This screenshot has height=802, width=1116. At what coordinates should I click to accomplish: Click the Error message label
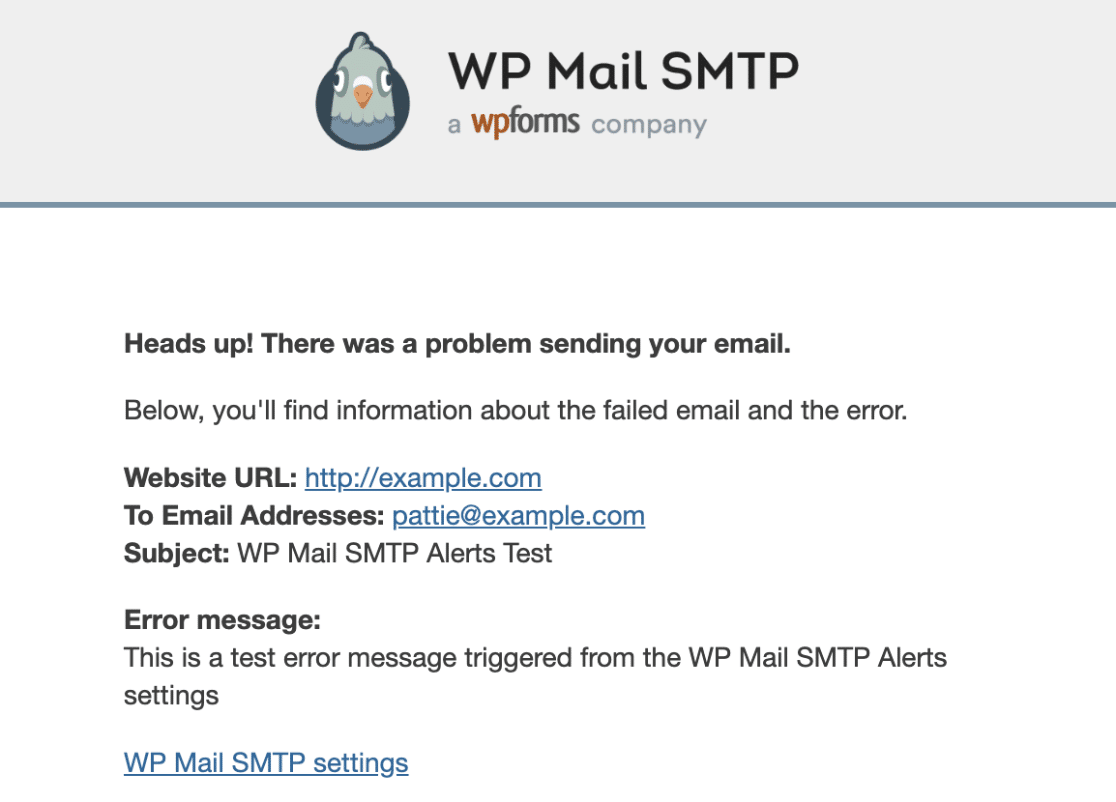click(222, 620)
